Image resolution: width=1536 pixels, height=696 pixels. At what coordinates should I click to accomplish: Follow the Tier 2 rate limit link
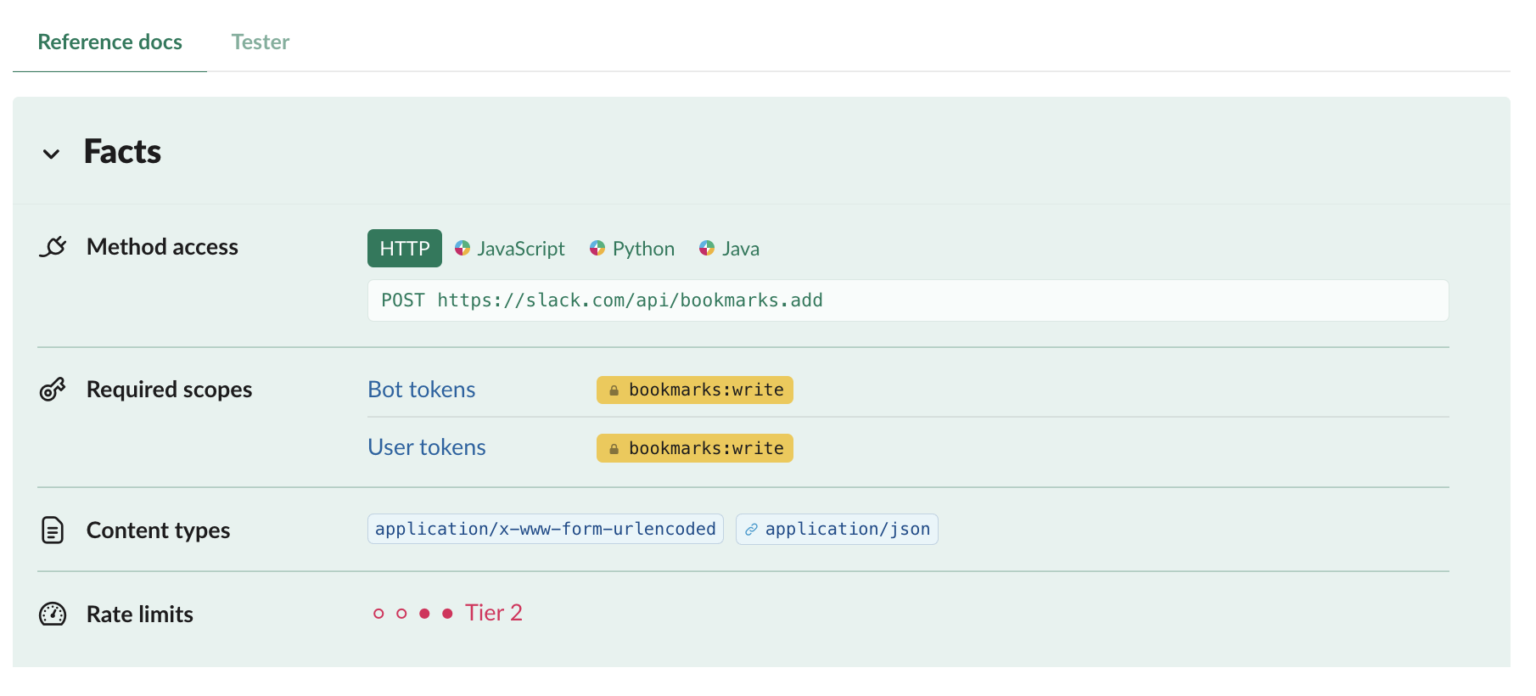pyautogui.click(x=493, y=612)
